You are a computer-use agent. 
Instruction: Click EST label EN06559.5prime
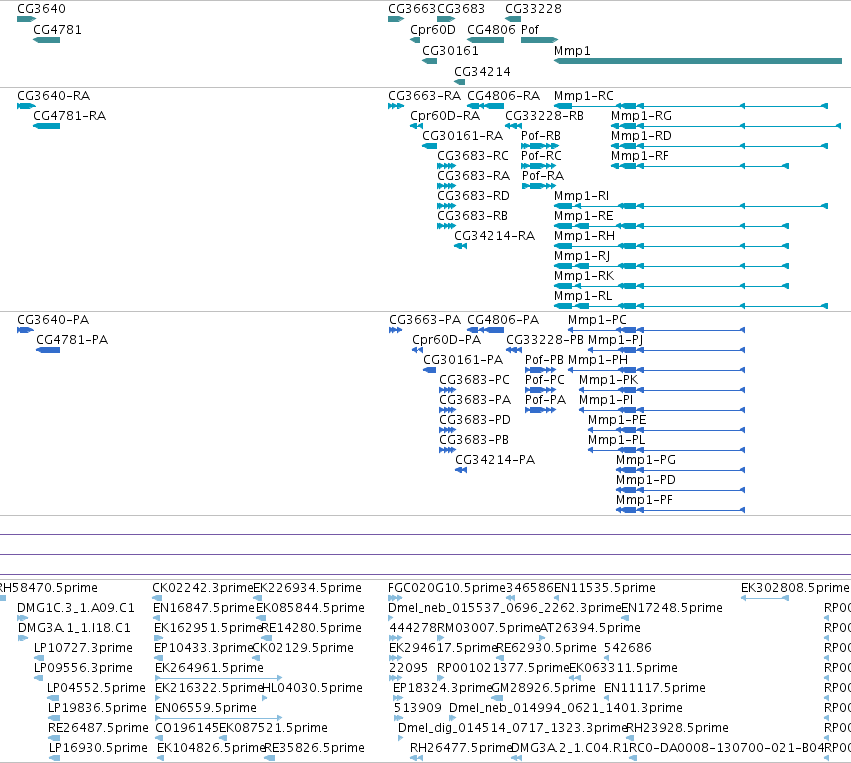point(206,708)
